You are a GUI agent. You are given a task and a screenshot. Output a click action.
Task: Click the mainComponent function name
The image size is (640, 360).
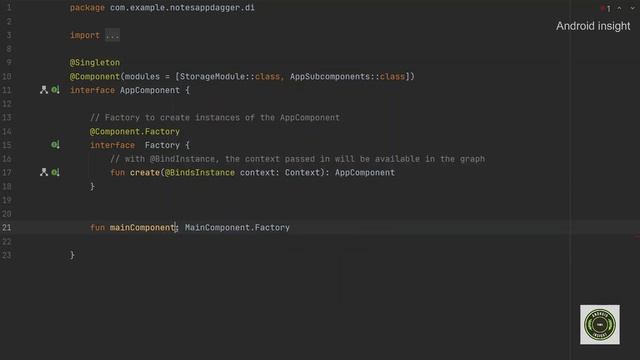tap(142, 227)
